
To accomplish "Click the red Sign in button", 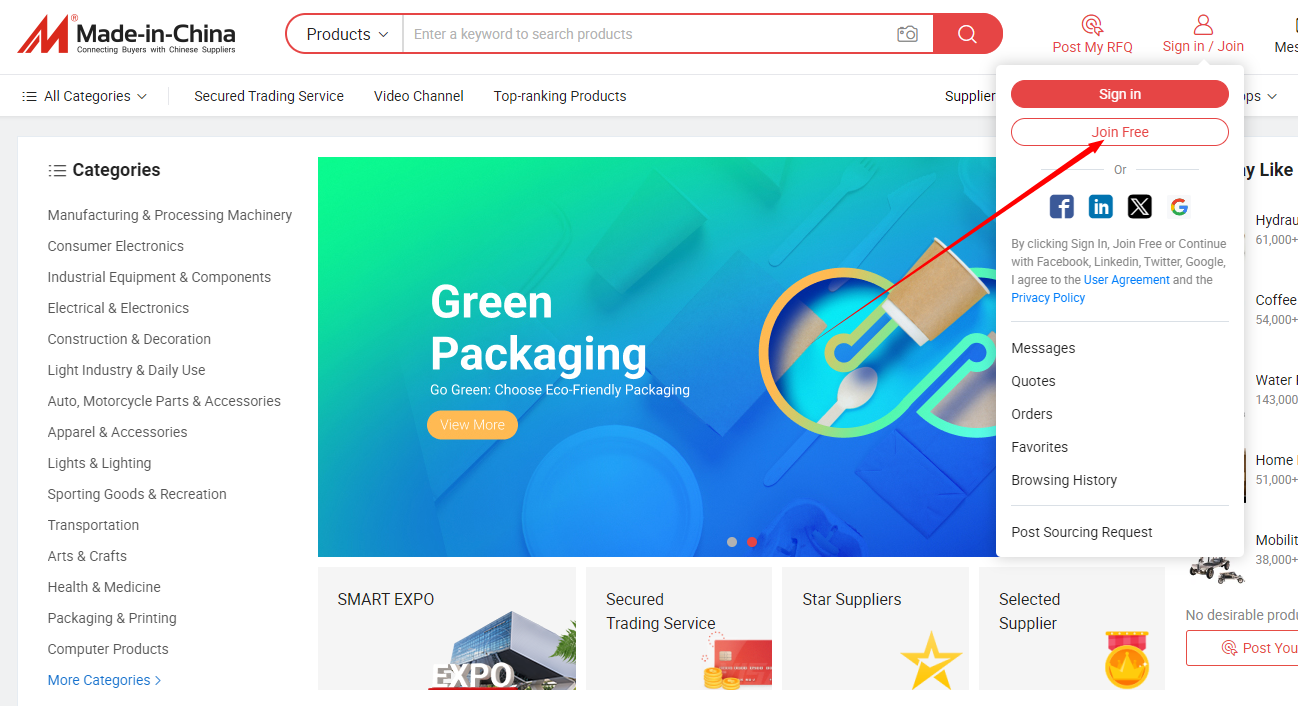I will [1120, 94].
